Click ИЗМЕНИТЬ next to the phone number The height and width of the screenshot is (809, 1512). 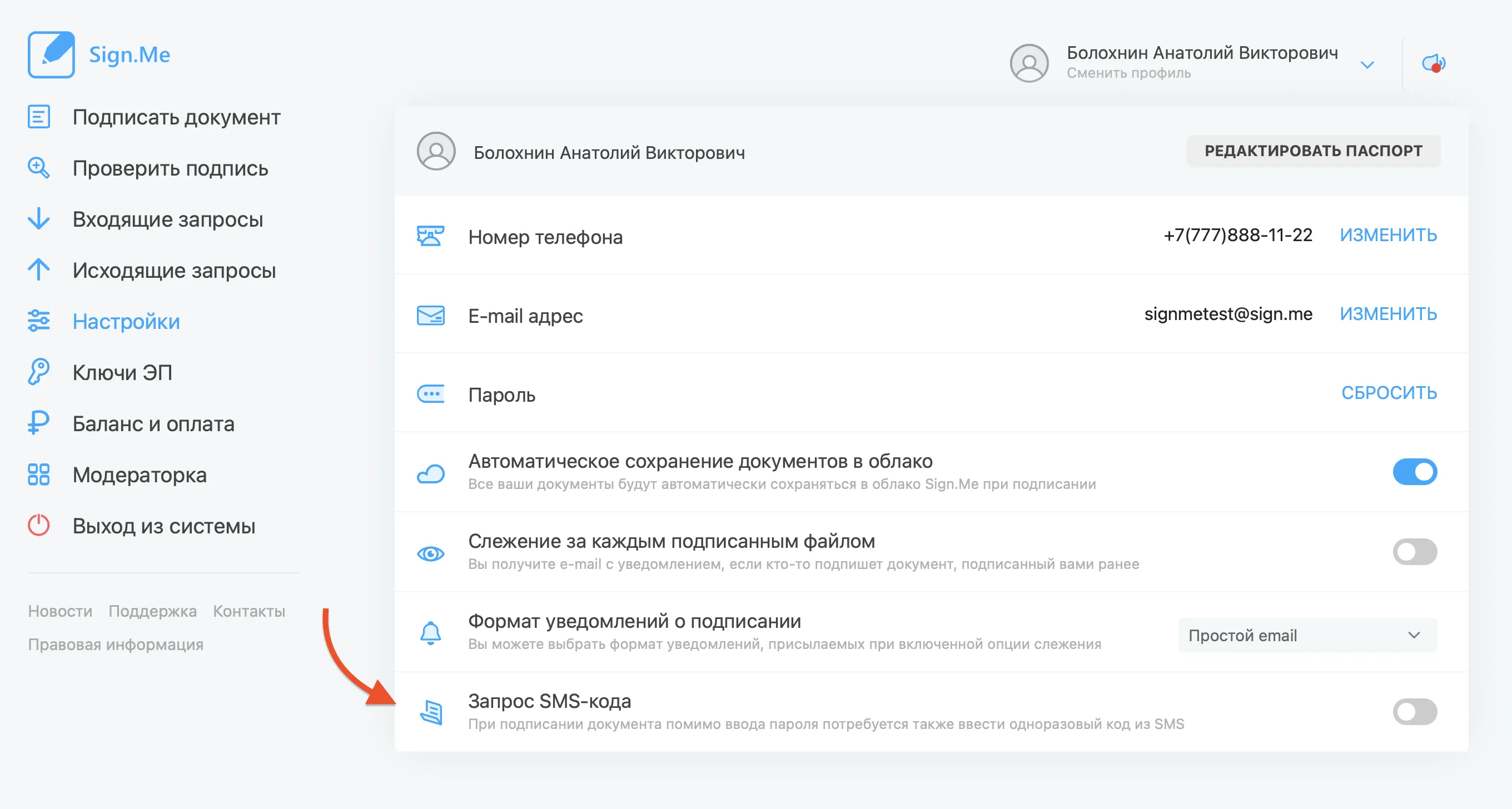[1388, 234]
